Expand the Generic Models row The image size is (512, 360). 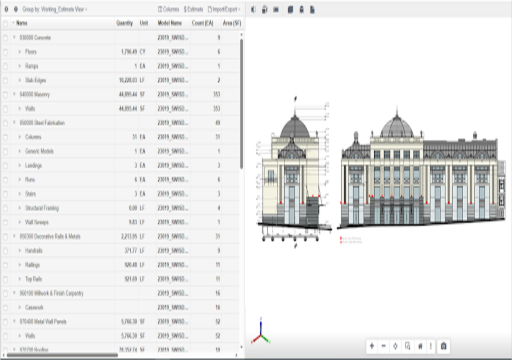[x=20, y=151]
